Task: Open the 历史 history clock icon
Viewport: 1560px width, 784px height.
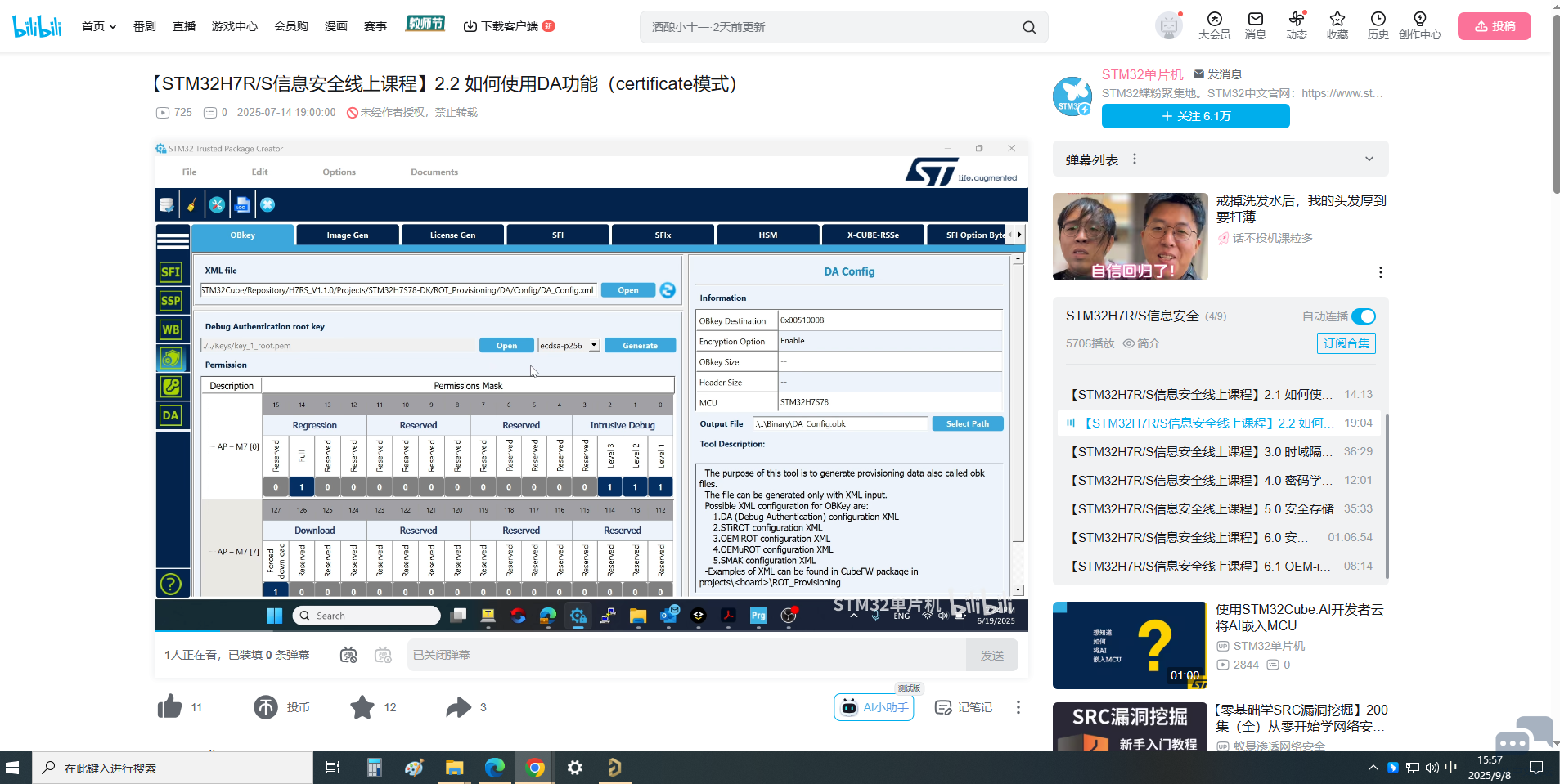Action: click(x=1378, y=25)
